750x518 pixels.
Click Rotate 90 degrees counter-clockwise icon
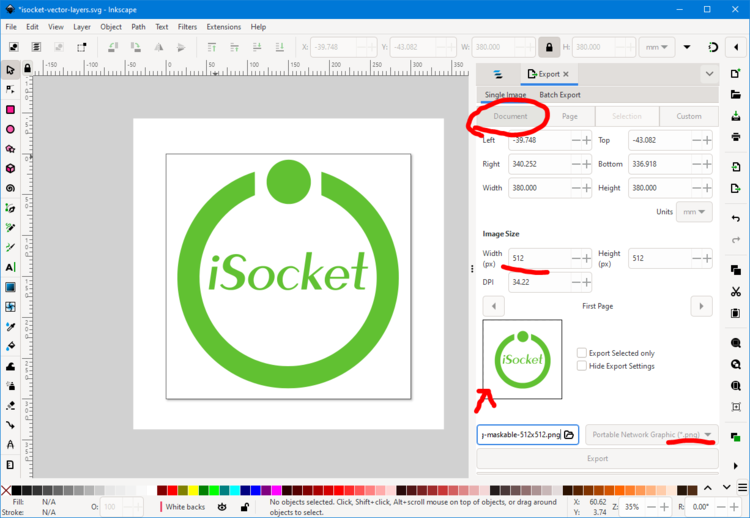coord(113,47)
